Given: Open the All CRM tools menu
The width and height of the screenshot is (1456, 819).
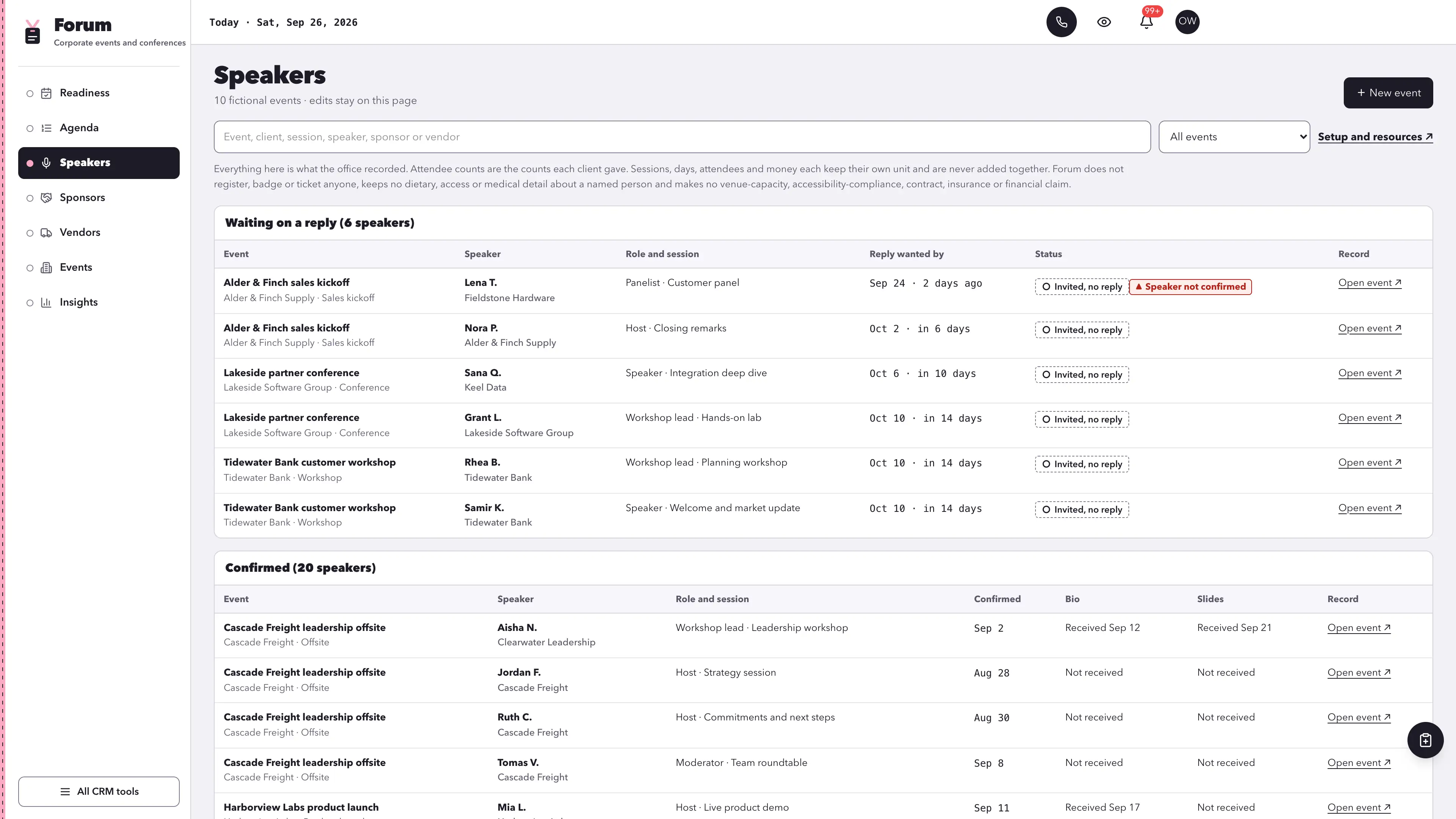Looking at the screenshot, I should click(99, 791).
